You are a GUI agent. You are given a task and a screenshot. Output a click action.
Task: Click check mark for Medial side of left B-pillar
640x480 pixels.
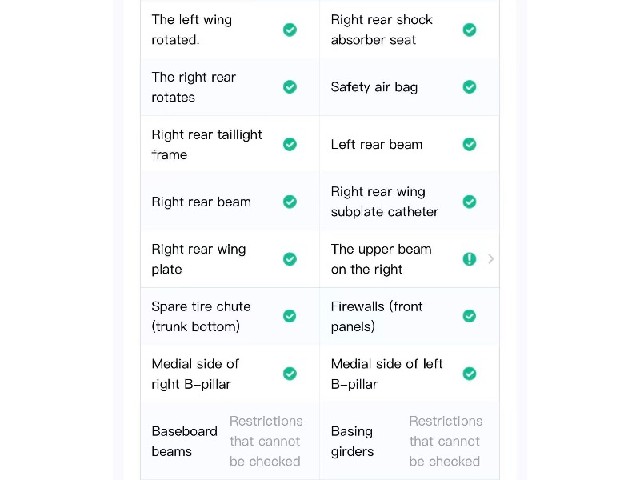click(469, 373)
